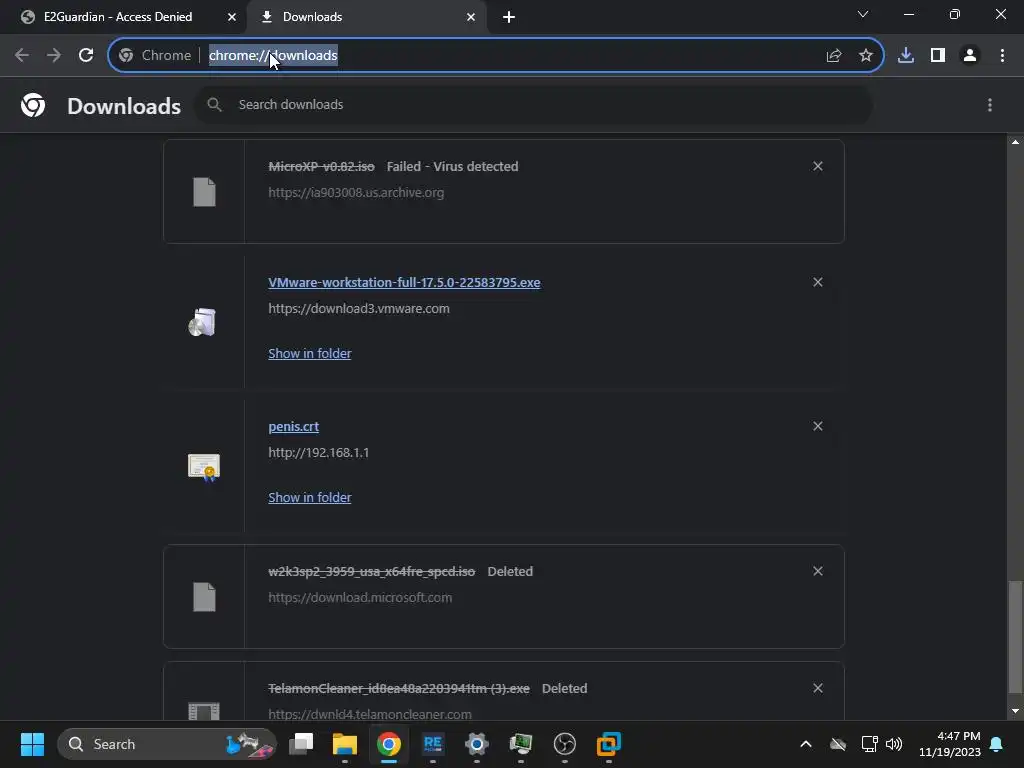This screenshot has width=1024, height=768.
Task: Click the penis.crt certificate icon
Action: [x=204, y=467]
